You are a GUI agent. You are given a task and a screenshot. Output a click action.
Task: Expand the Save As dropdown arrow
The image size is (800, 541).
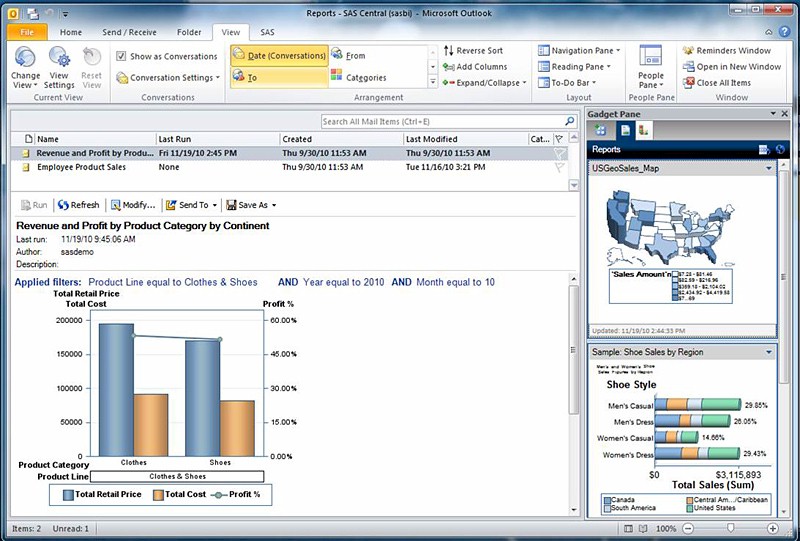tap(274, 205)
